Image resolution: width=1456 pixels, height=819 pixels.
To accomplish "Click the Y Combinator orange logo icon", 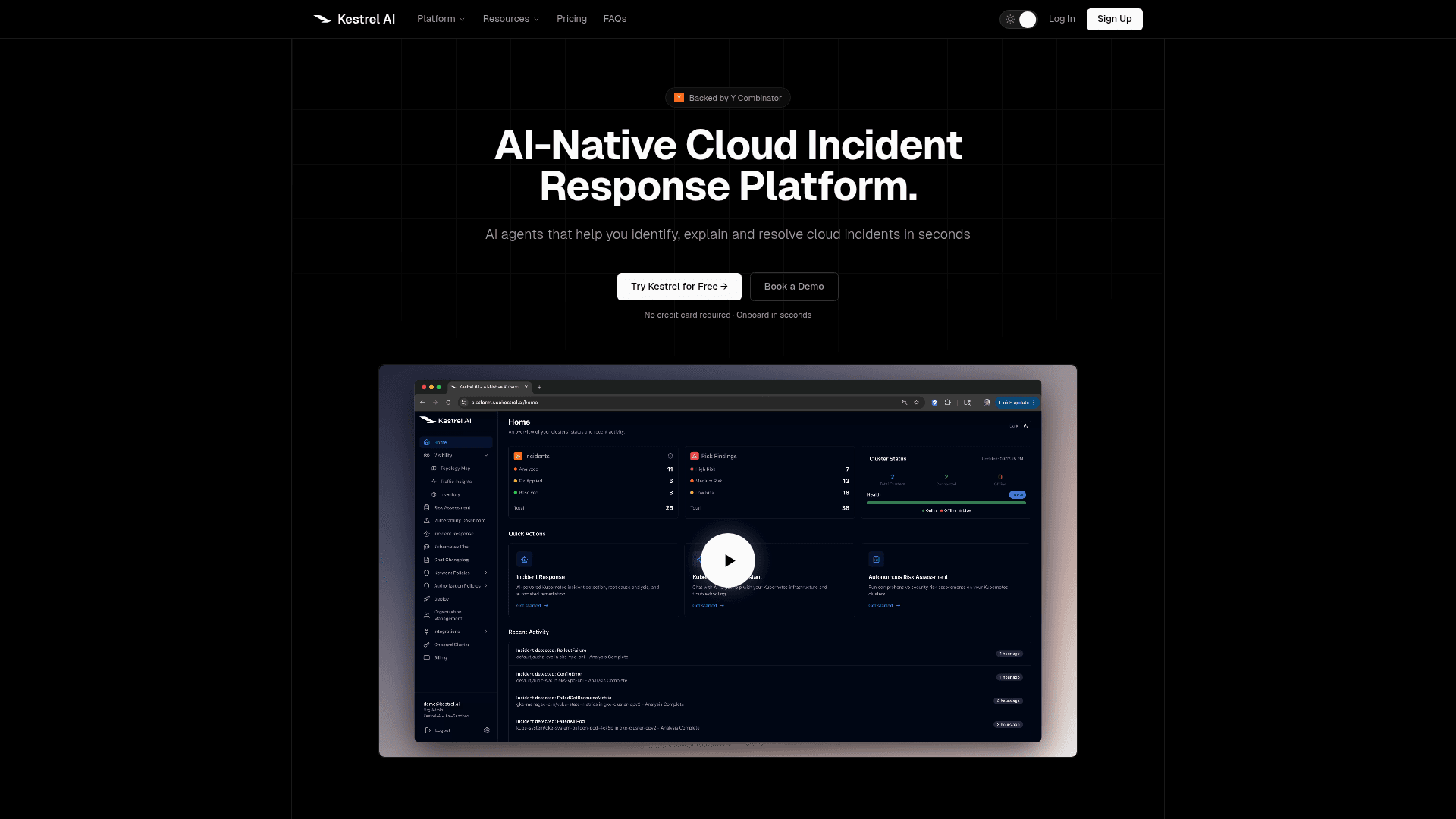I will [x=679, y=98].
